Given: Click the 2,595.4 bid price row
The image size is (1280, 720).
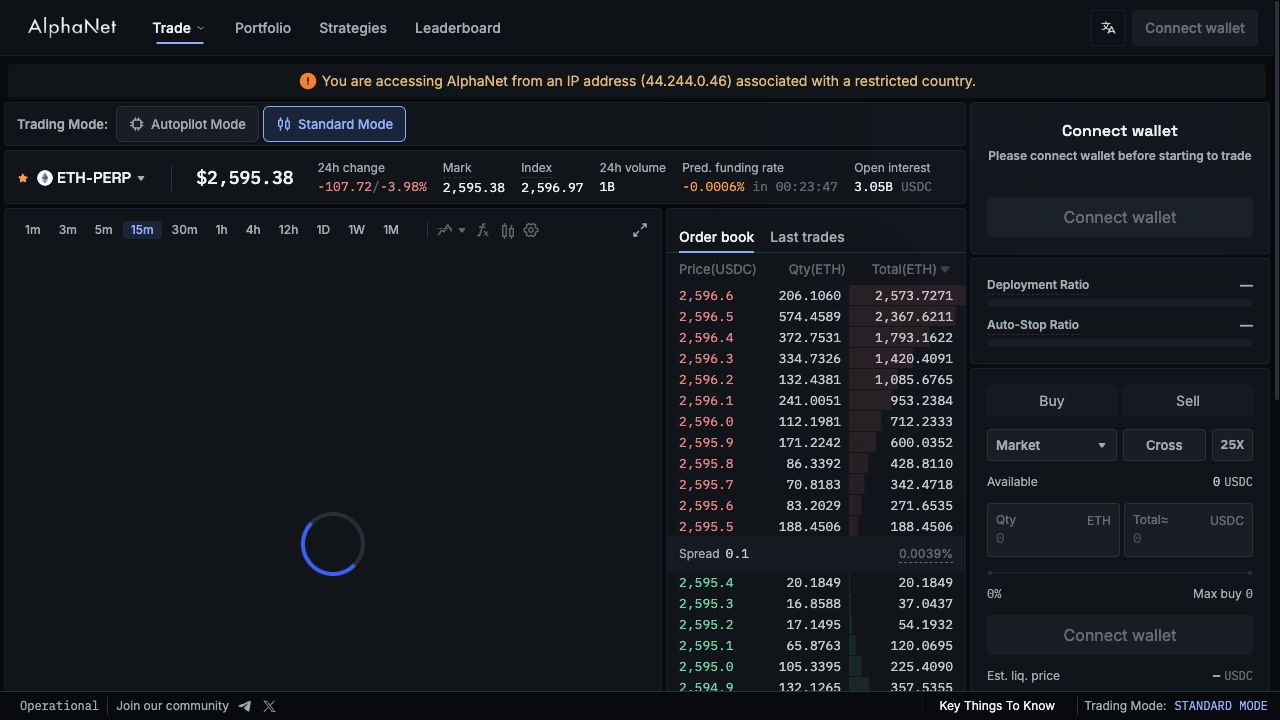Looking at the screenshot, I should [x=816, y=583].
